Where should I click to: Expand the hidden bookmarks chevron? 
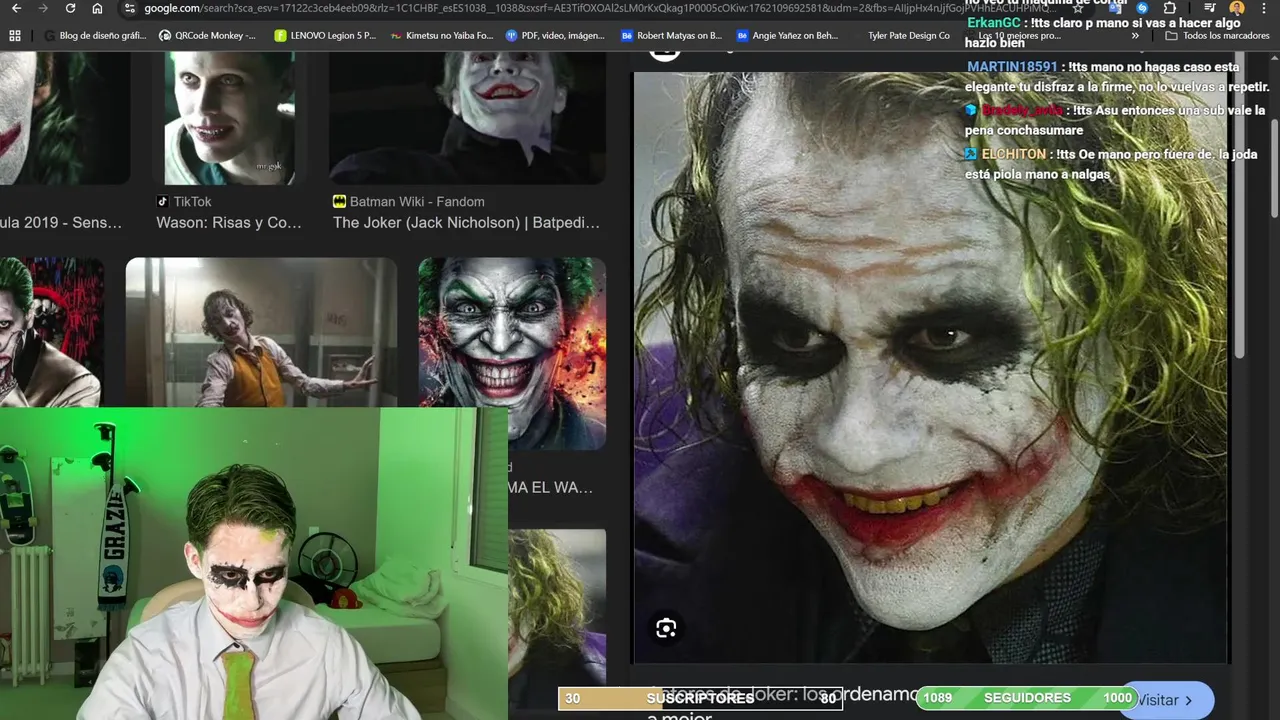pyautogui.click(x=1135, y=35)
